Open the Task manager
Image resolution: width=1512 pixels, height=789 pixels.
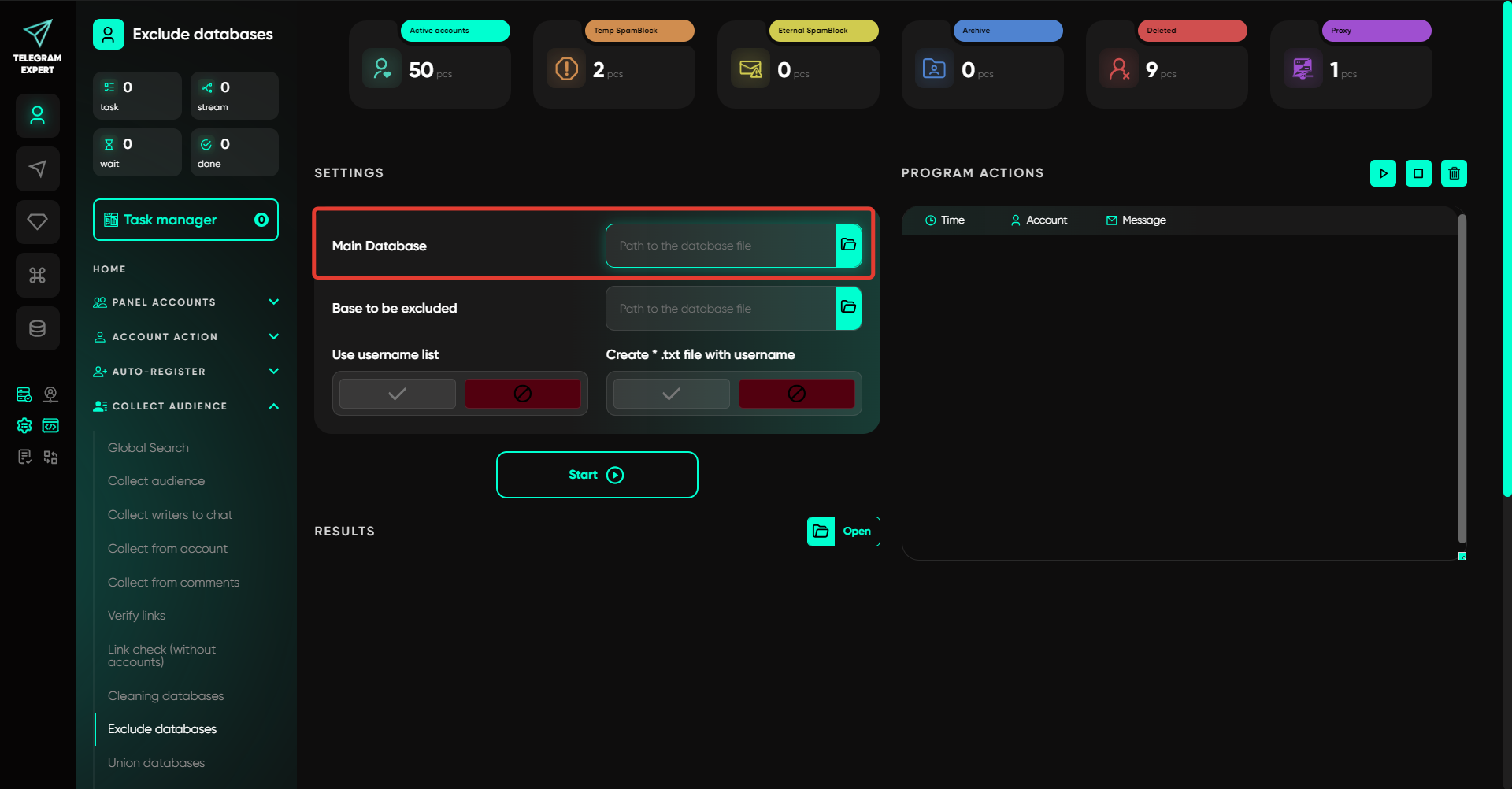[x=186, y=220]
